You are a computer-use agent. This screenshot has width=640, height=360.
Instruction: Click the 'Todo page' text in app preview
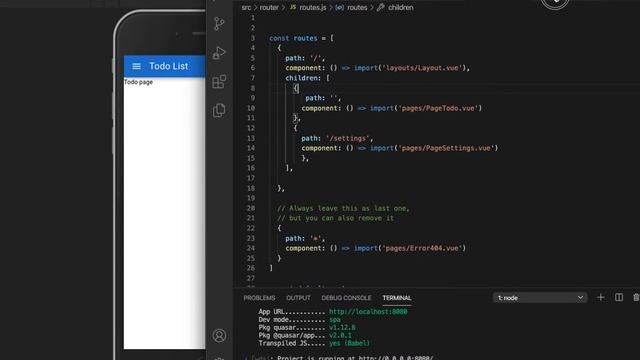point(138,82)
